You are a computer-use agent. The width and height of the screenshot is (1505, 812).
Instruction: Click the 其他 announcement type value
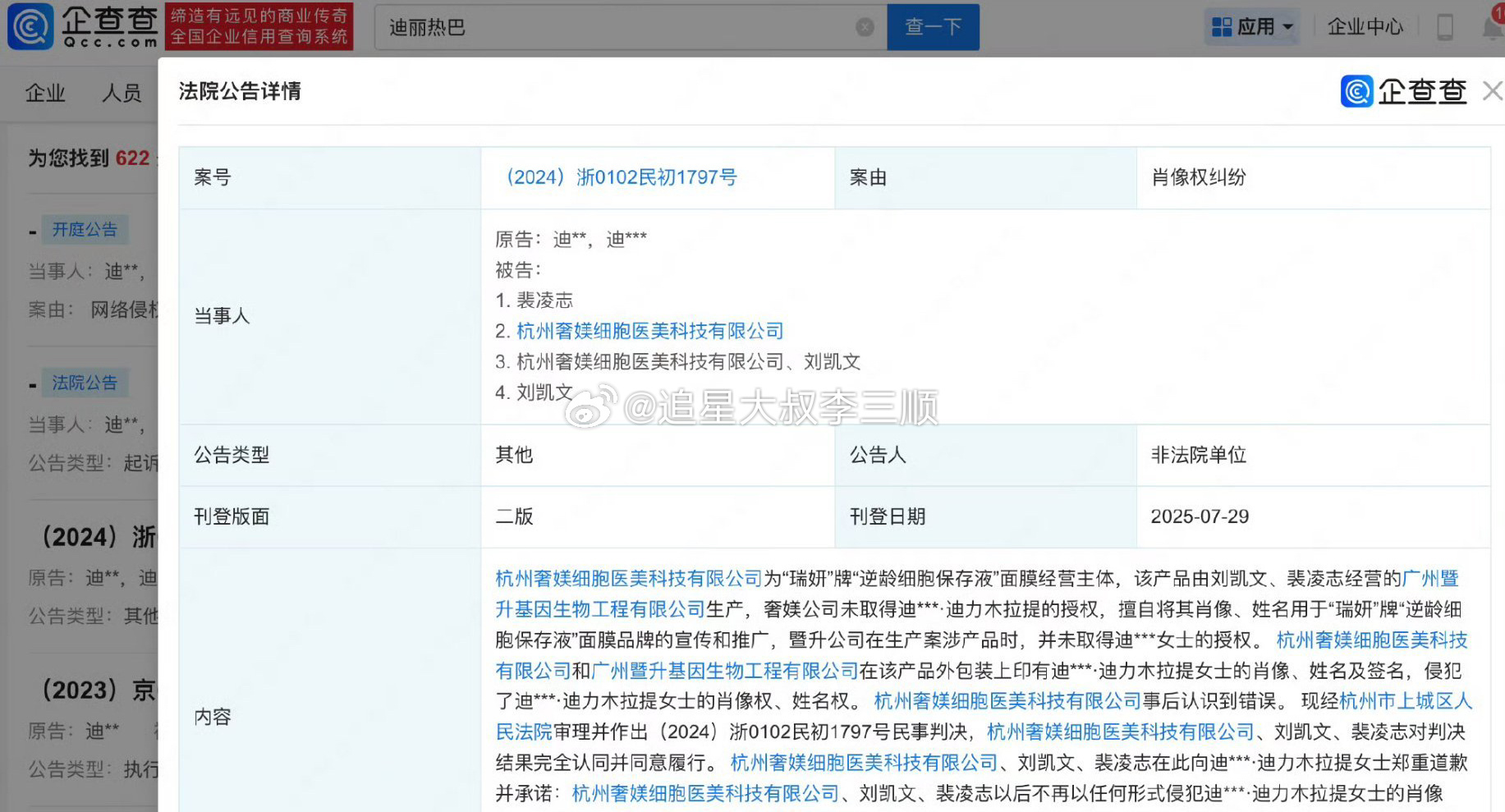pos(514,455)
